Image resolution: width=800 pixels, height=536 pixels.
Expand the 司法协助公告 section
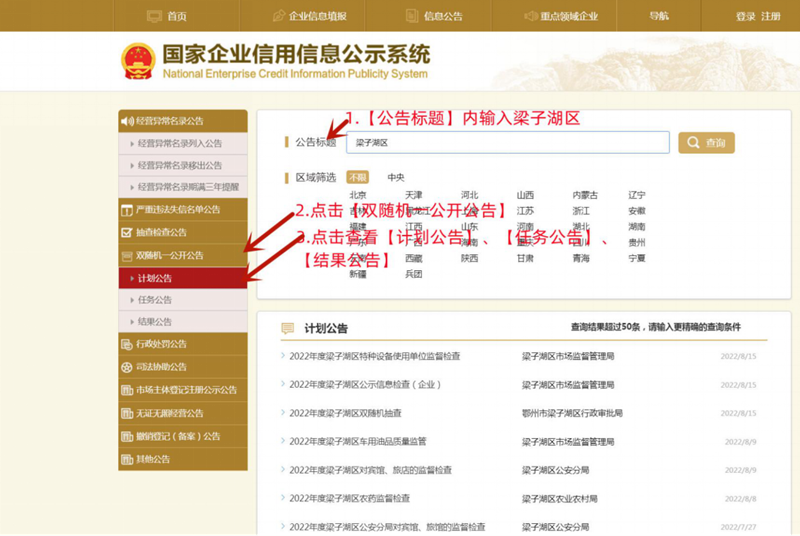[x=183, y=367]
